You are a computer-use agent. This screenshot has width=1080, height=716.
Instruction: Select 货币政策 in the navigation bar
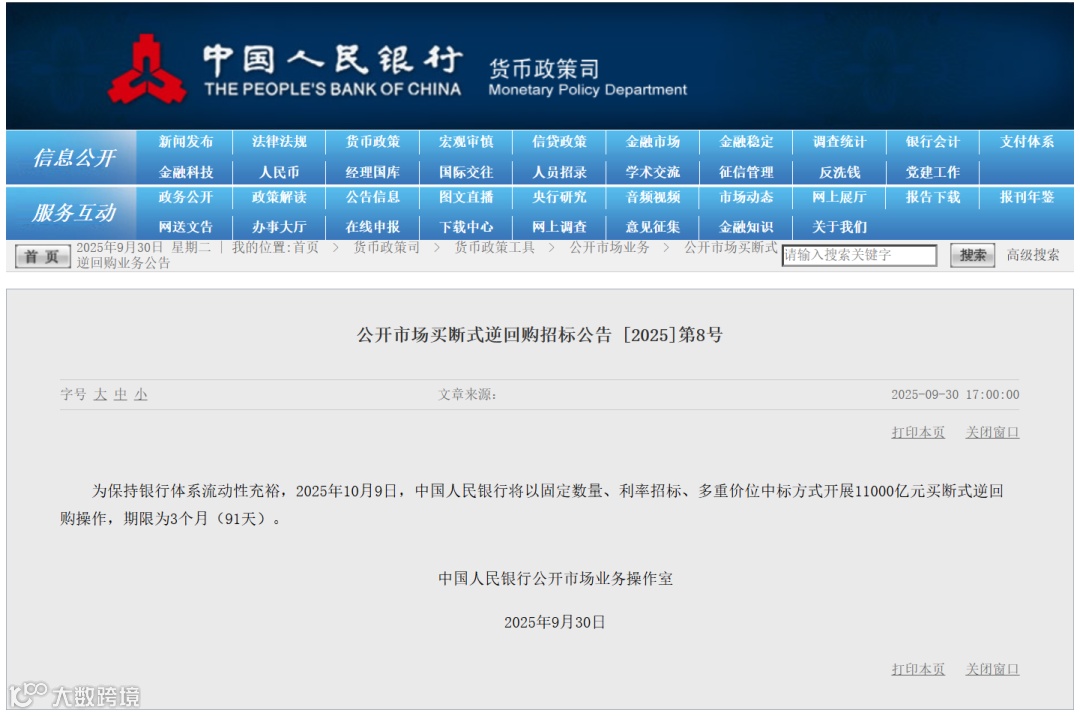coord(373,142)
